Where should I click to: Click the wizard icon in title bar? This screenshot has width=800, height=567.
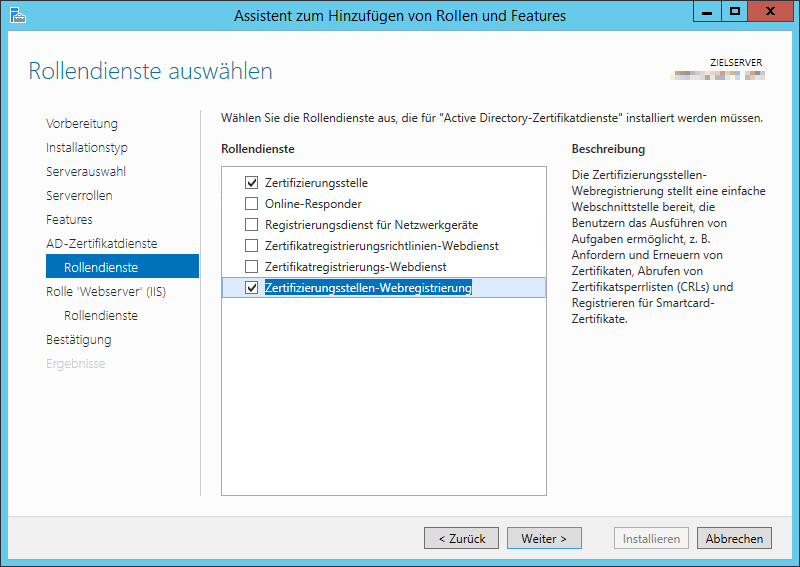(18, 15)
